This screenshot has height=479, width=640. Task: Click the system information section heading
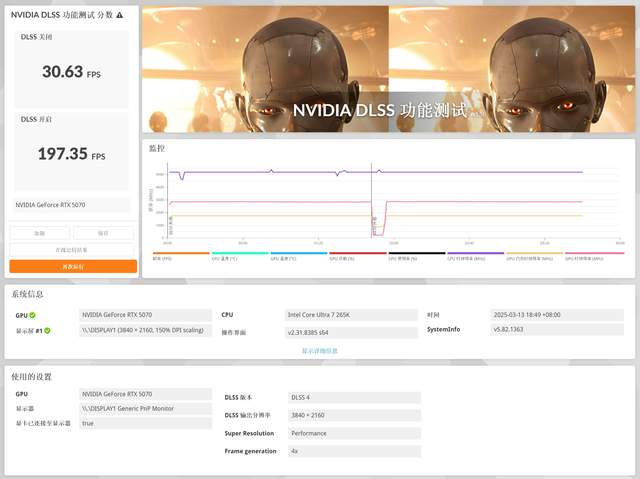[27, 294]
